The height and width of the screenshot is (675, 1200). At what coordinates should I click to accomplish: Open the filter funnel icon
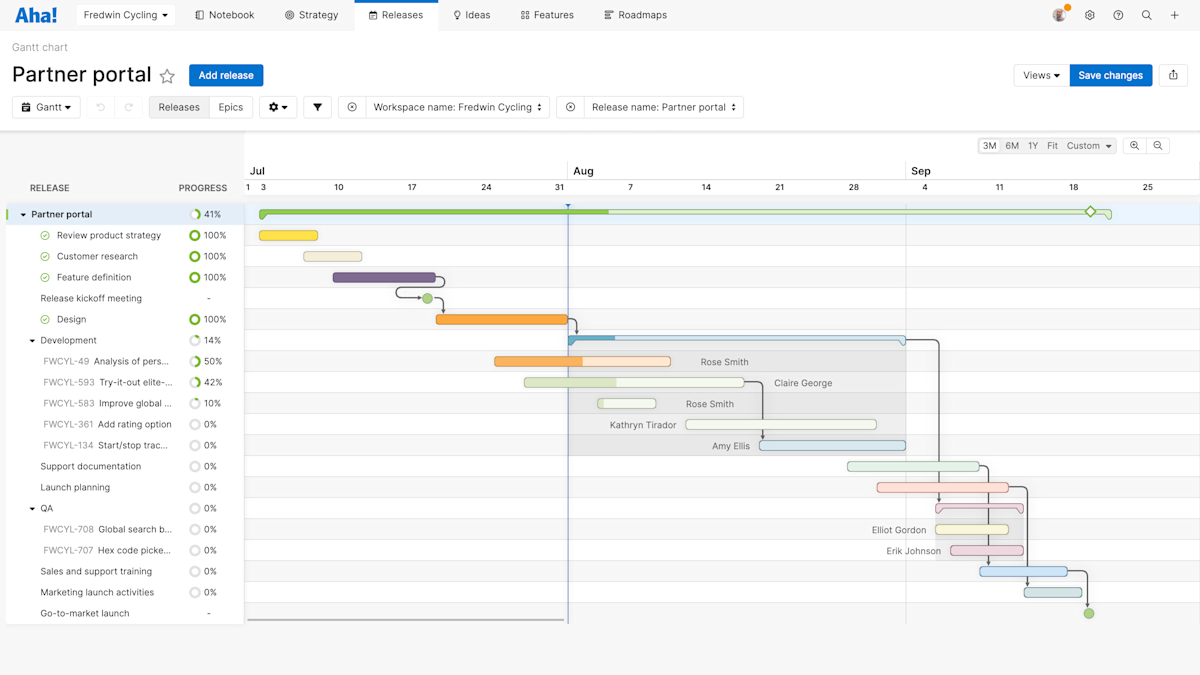pos(317,107)
